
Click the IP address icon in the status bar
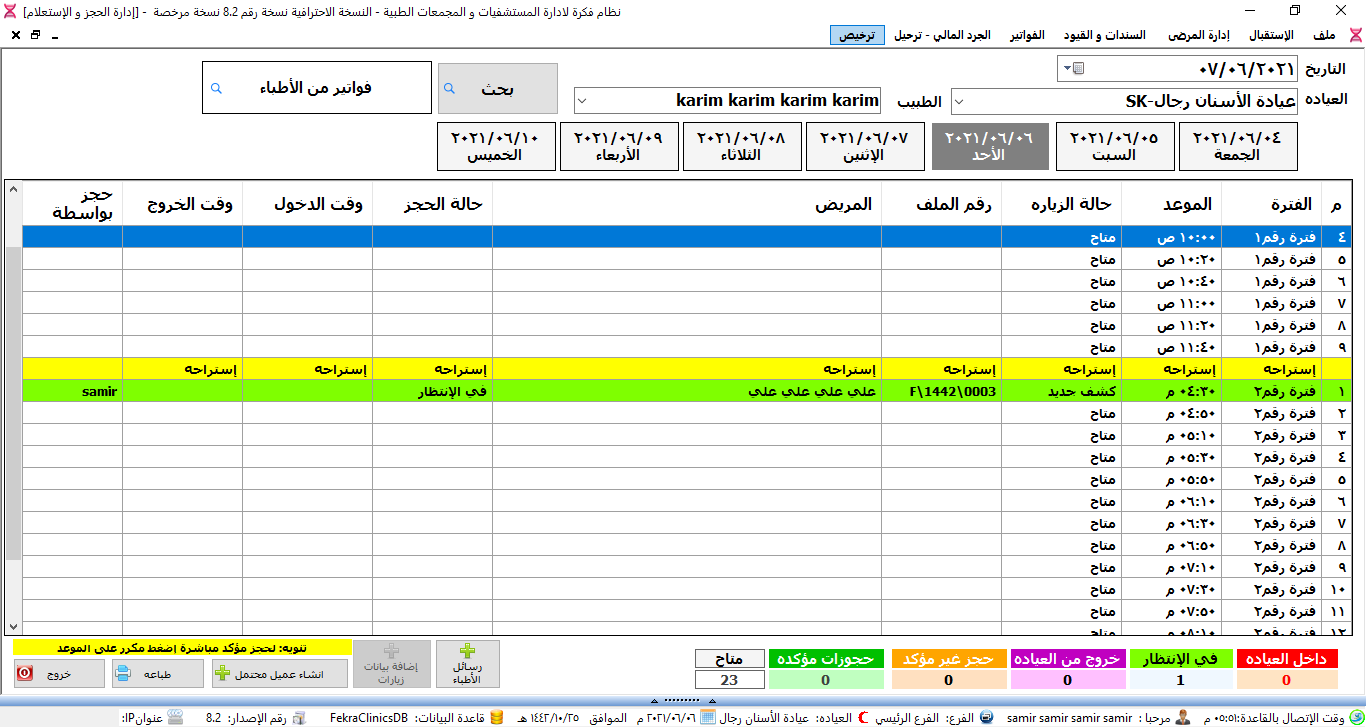pyautogui.click(x=176, y=718)
